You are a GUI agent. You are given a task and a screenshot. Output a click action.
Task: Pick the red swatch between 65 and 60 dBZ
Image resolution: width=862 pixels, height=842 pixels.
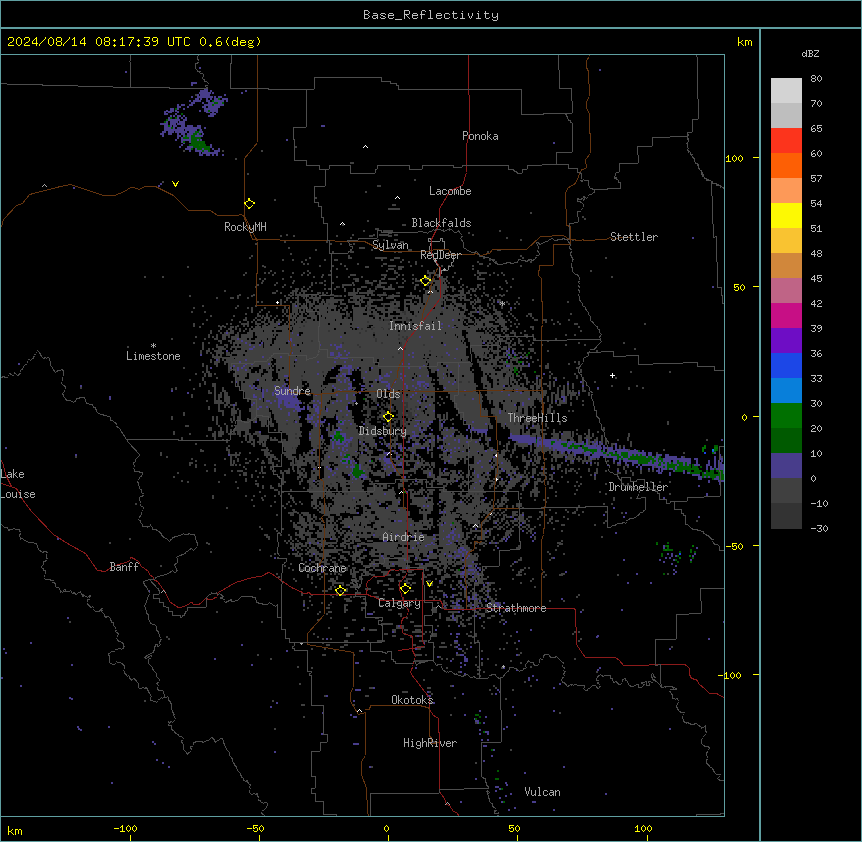click(786, 141)
